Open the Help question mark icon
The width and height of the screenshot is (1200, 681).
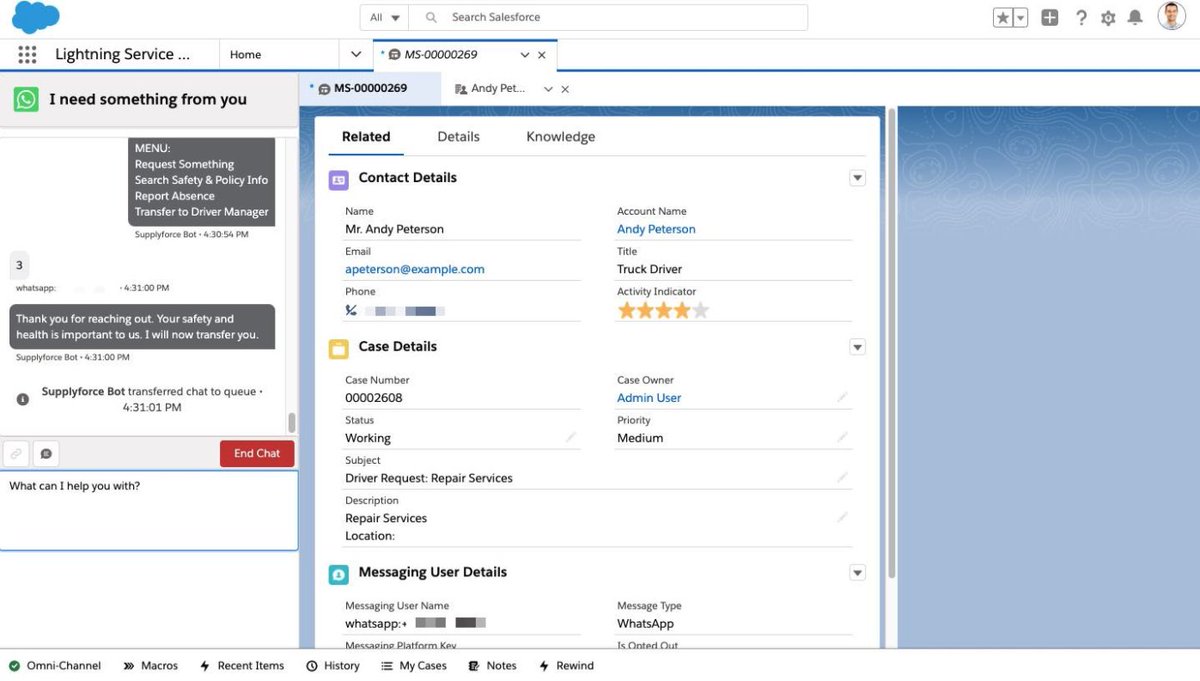point(1081,18)
